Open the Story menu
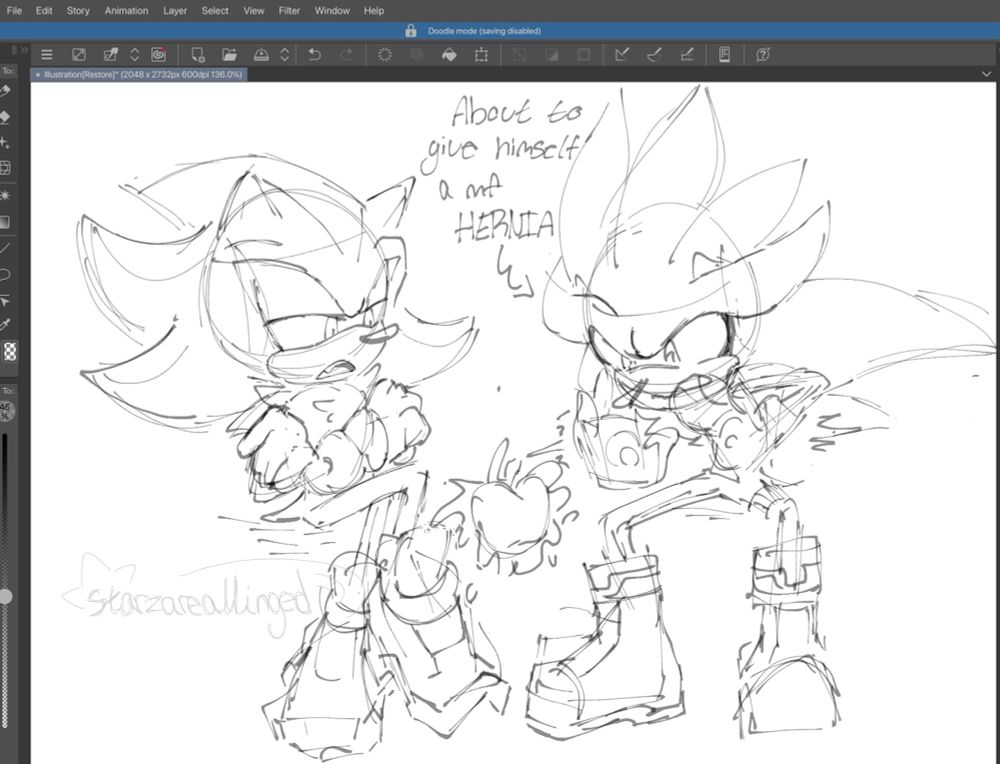 (78, 11)
